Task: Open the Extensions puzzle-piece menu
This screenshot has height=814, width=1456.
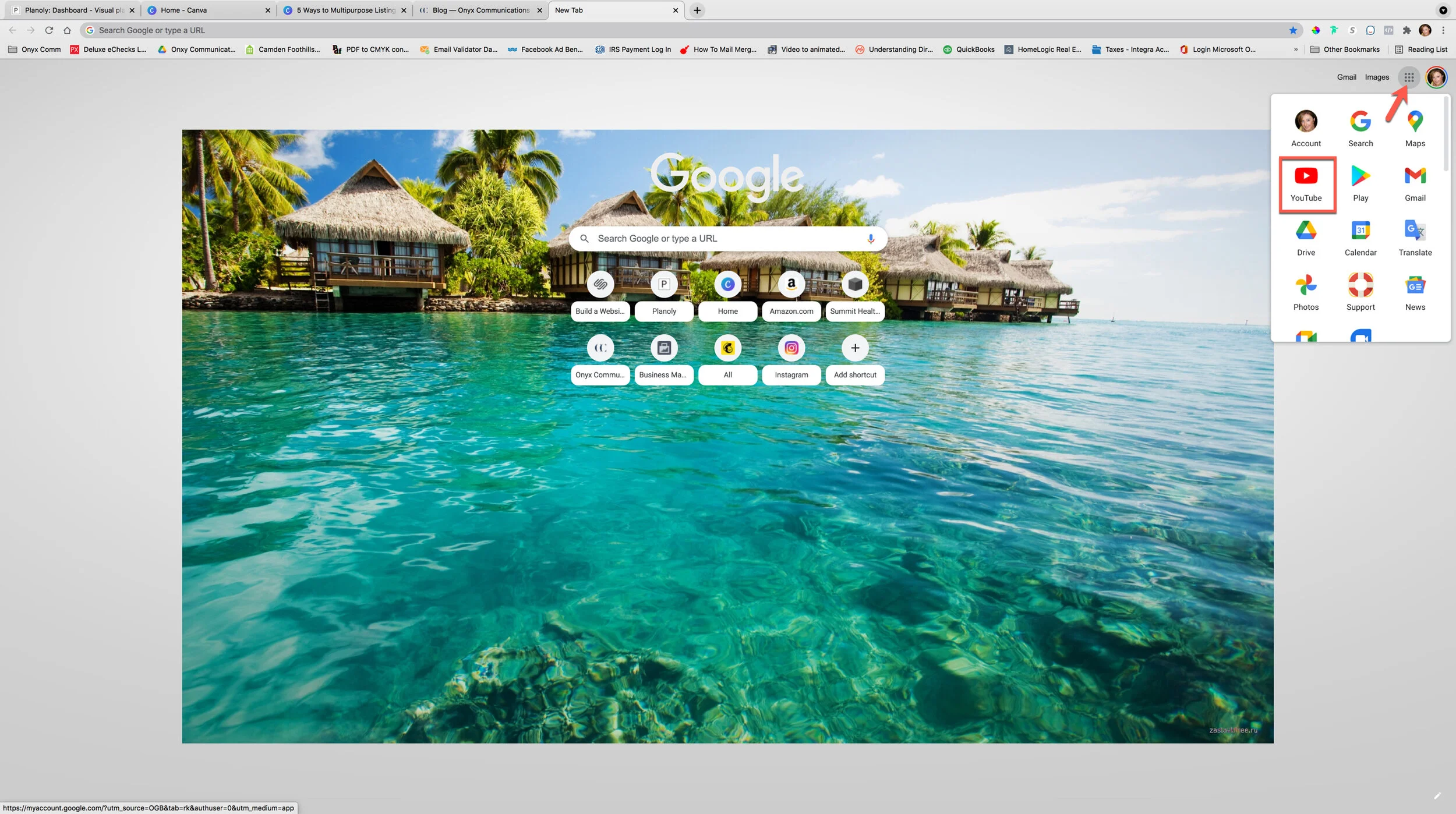Action: pyautogui.click(x=1406, y=30)
